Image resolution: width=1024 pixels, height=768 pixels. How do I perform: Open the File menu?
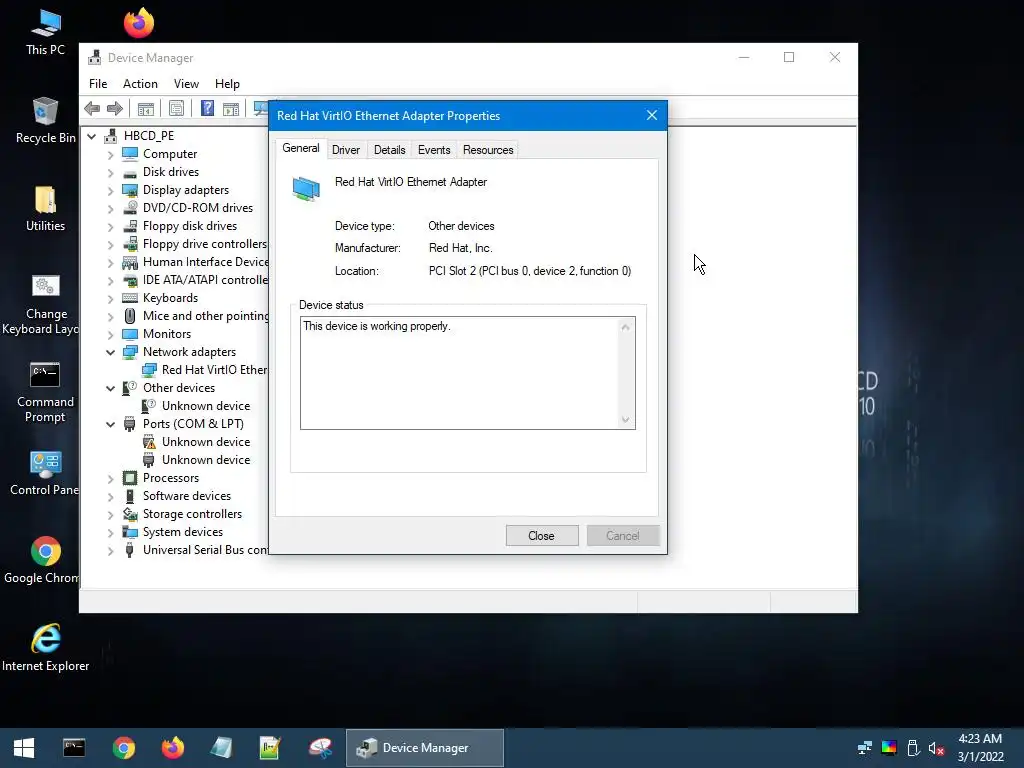[x=98, y=84]
